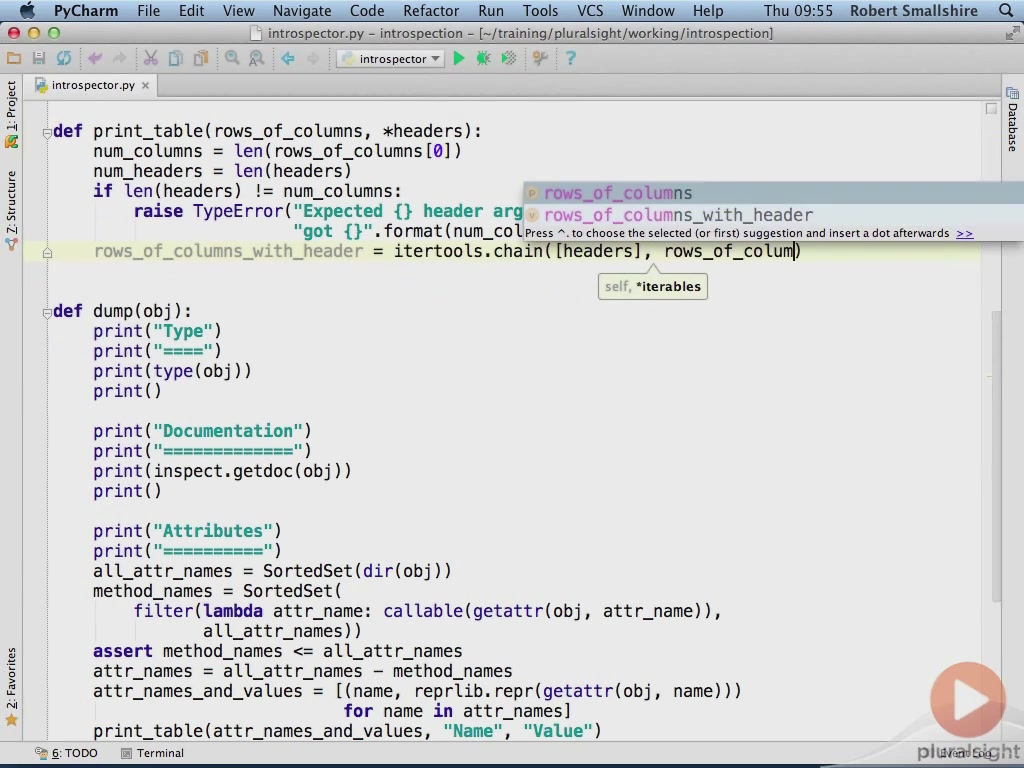Close the introspector.py editor tab
The image size is (1024, 768).
point(145,85)
